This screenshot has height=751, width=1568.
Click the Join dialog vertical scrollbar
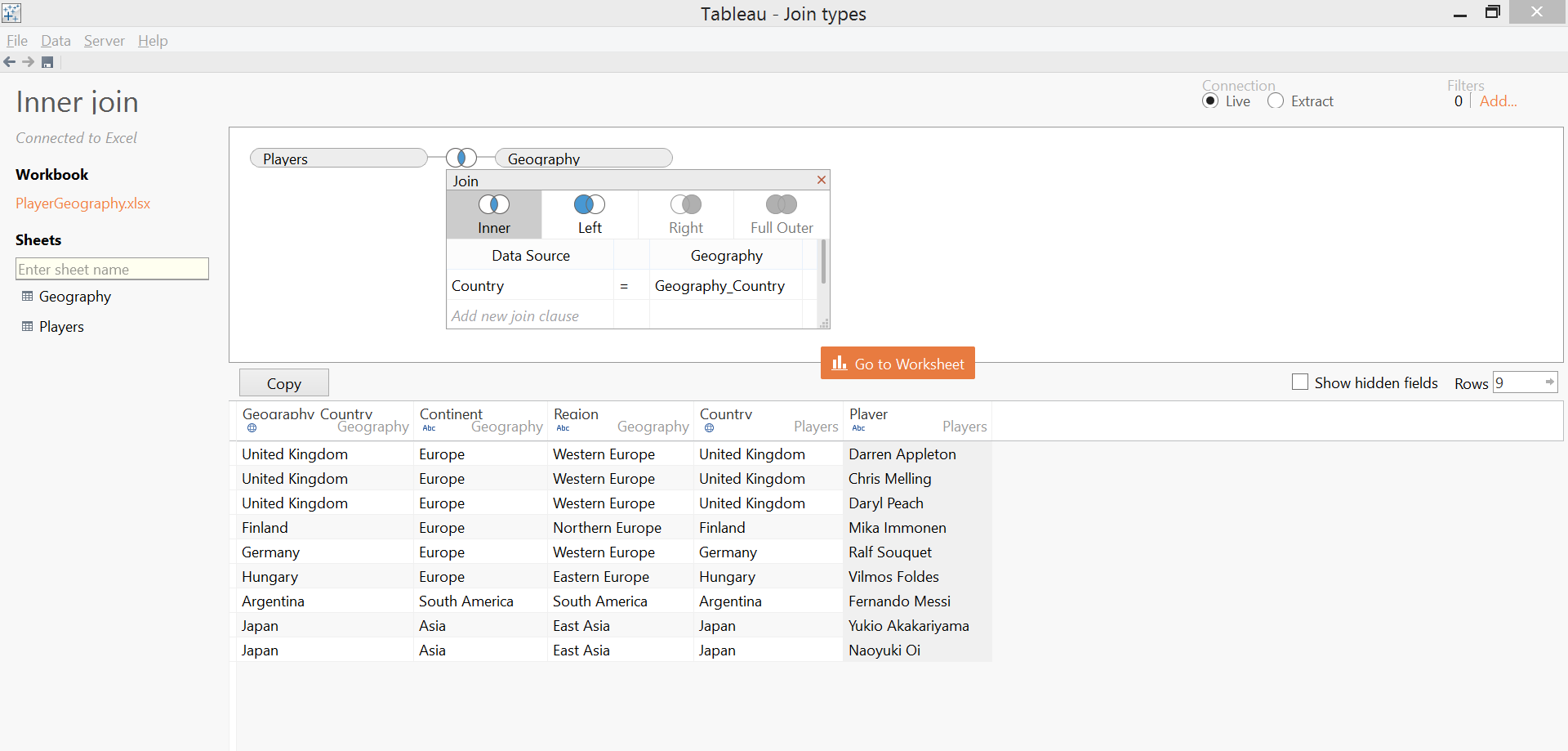tap(823, 262)
